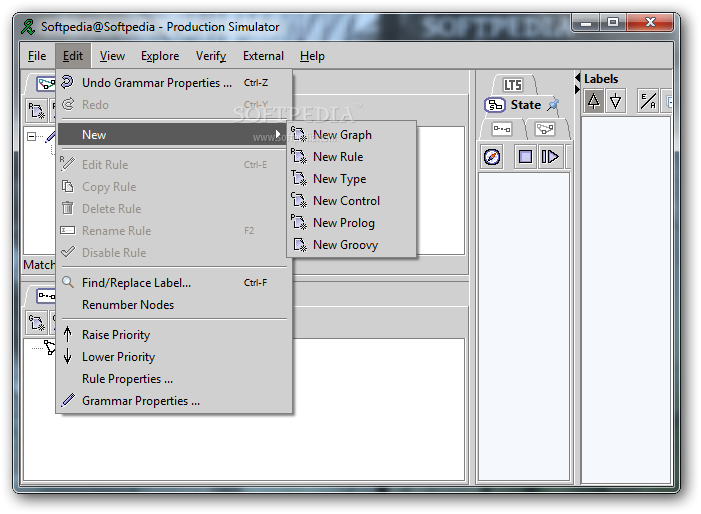Click the step-forward play button
This screenshot has width=701, height=514.
[550, 157]
